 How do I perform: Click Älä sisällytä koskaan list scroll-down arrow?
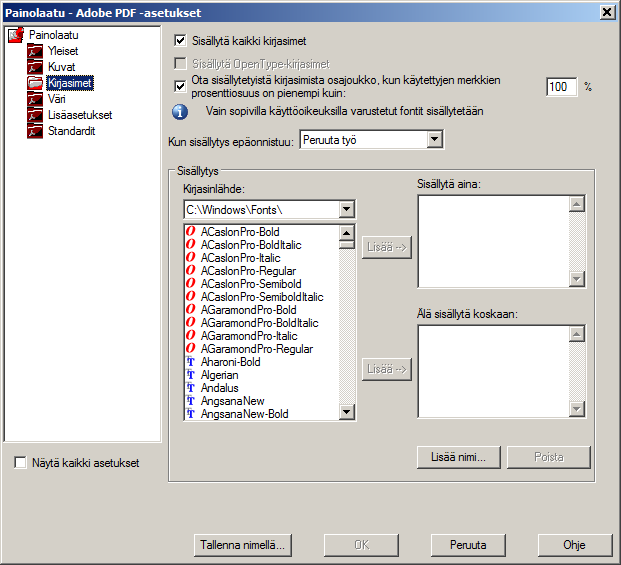tap(577, 409)
